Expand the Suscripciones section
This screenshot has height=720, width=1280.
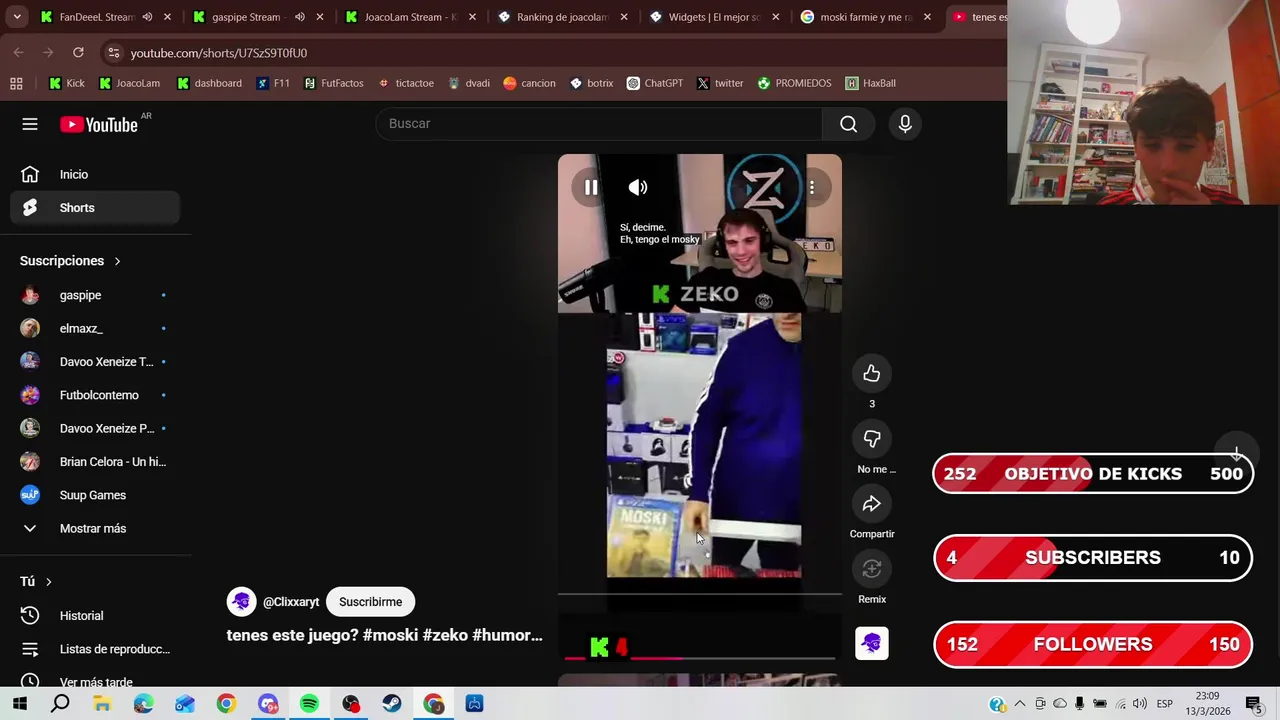pyautogui.click(x=70, y=261)
